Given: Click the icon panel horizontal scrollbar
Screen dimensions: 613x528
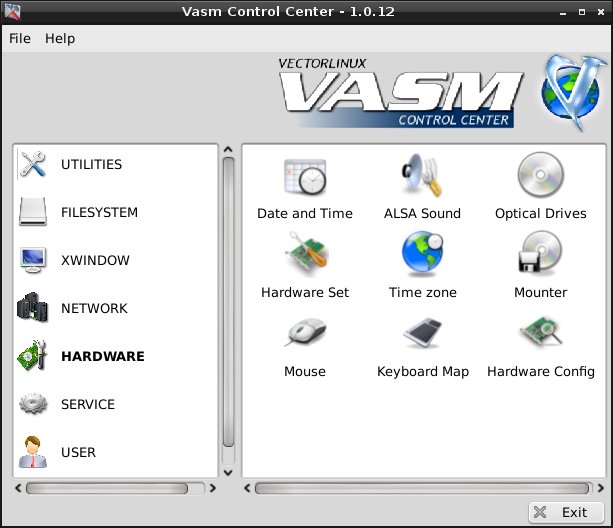Looking at the screenshot, I should tap(420, 489).
